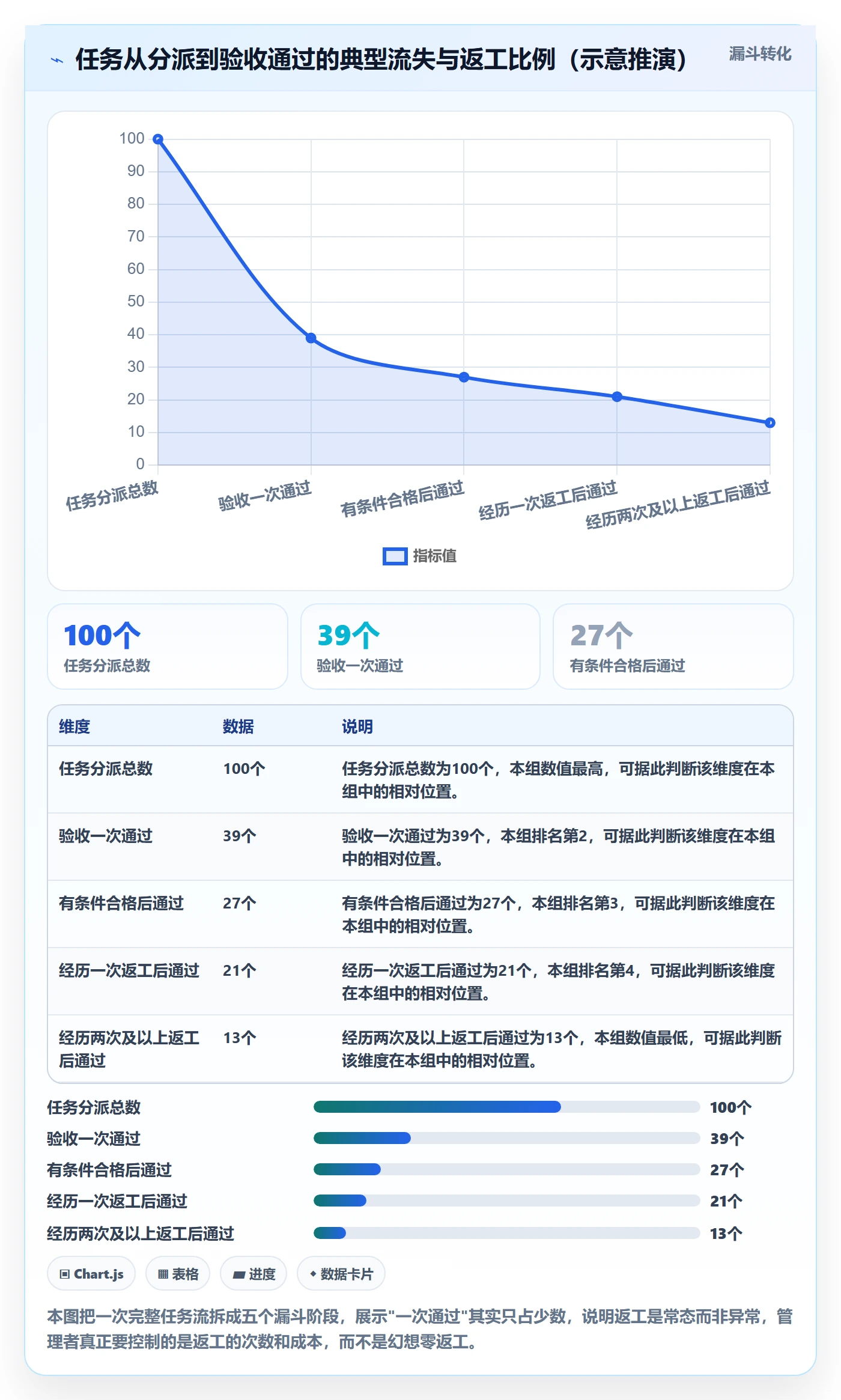Click the 说明 table column header
This screenshot has width=841, height=1400.
pyautogui.click(x=357, y=726)
